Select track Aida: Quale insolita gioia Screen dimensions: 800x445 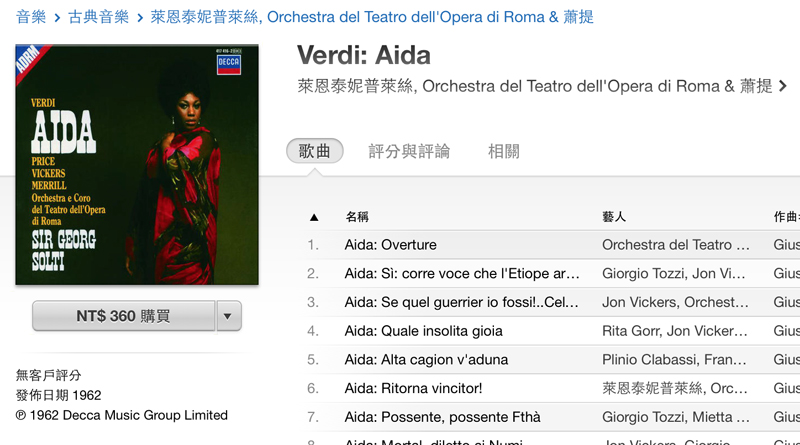point(553,331)
